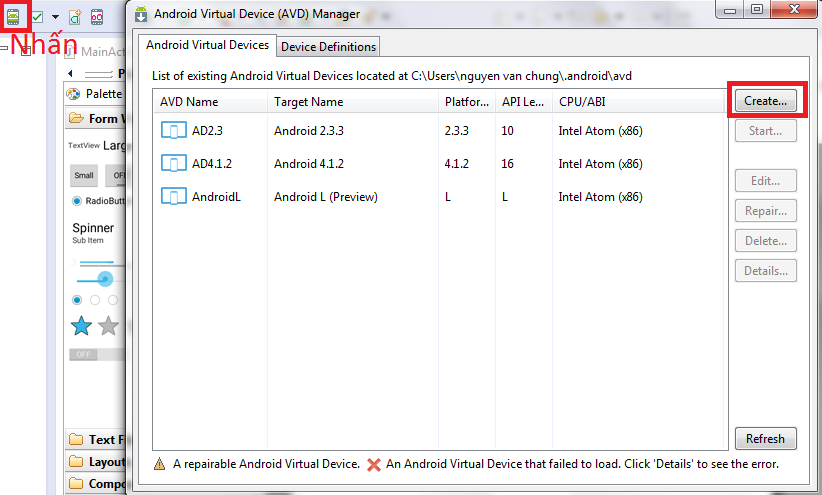Click the AVD Manager window title icon
822x495 pixels.
point(141,14)
